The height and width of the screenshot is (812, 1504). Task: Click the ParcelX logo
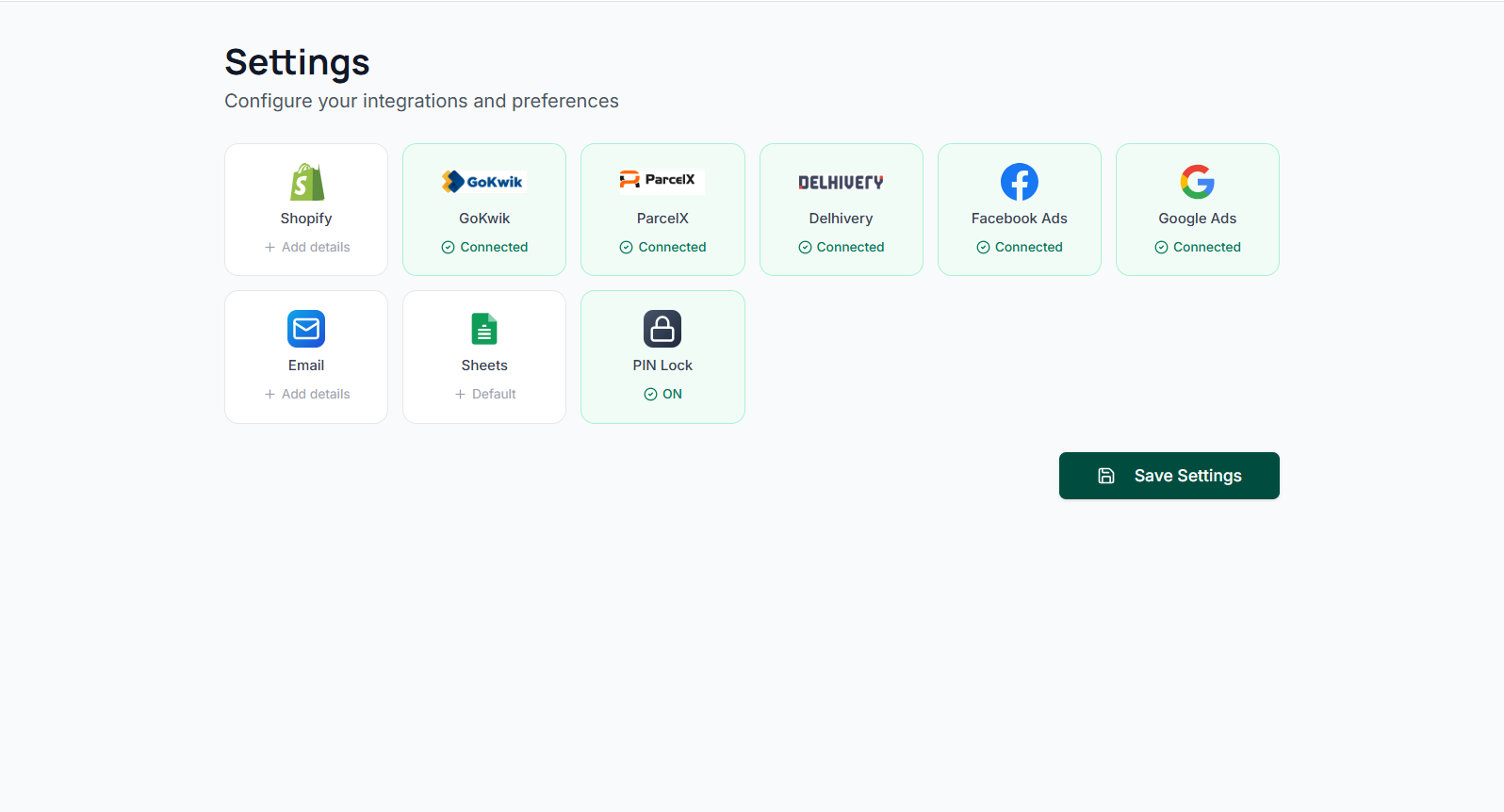(x=662, y=180)
